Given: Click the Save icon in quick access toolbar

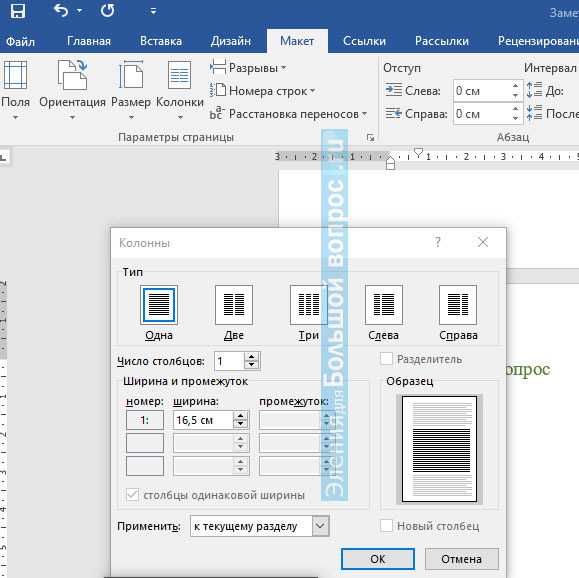Looking at the screenshot, I should [x=17, y=11].
